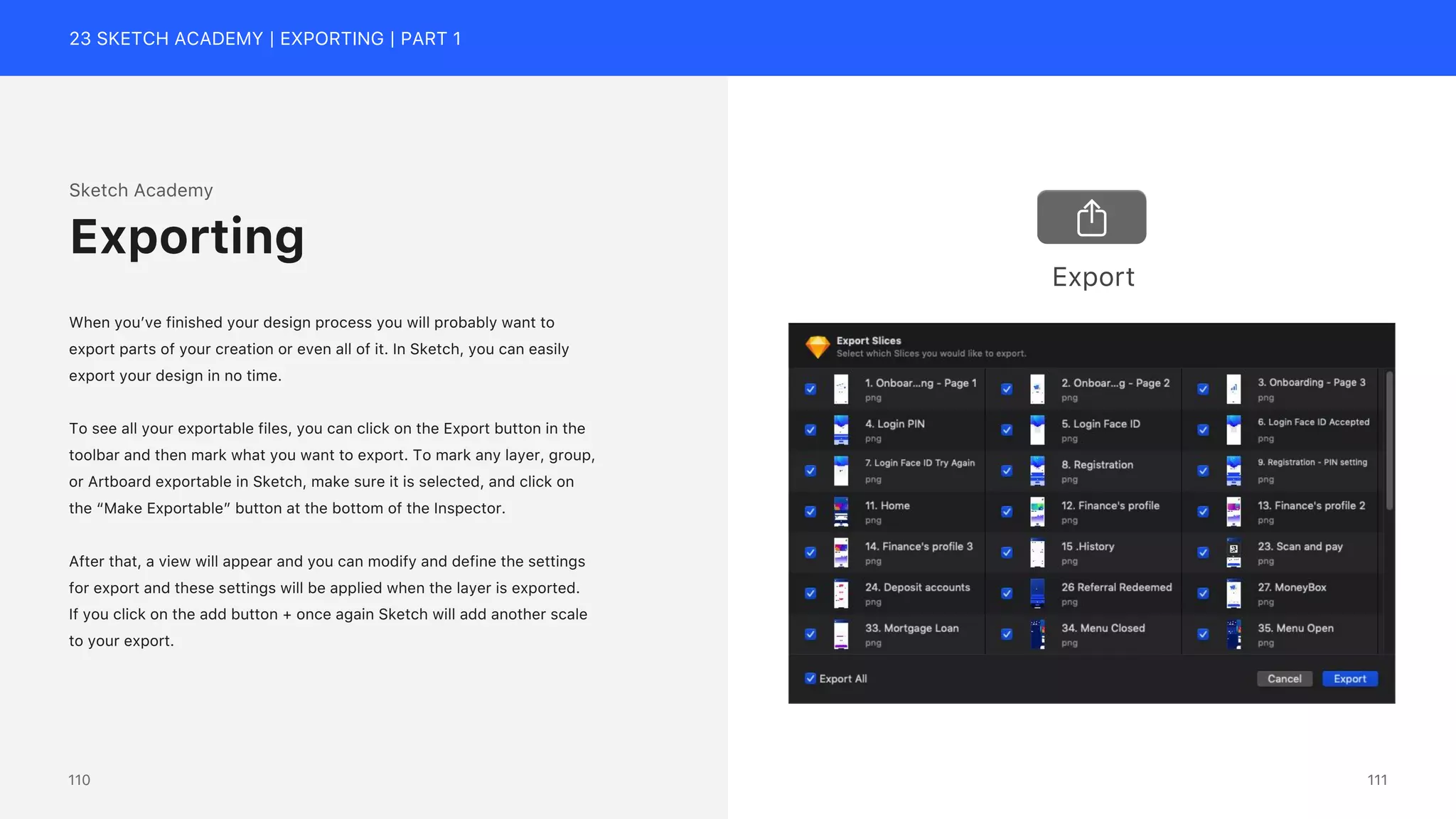1456x819 pixels.
Task: Select the 3. Onboarding - Page 3 thumbnail
Action: pos(1233,389)
